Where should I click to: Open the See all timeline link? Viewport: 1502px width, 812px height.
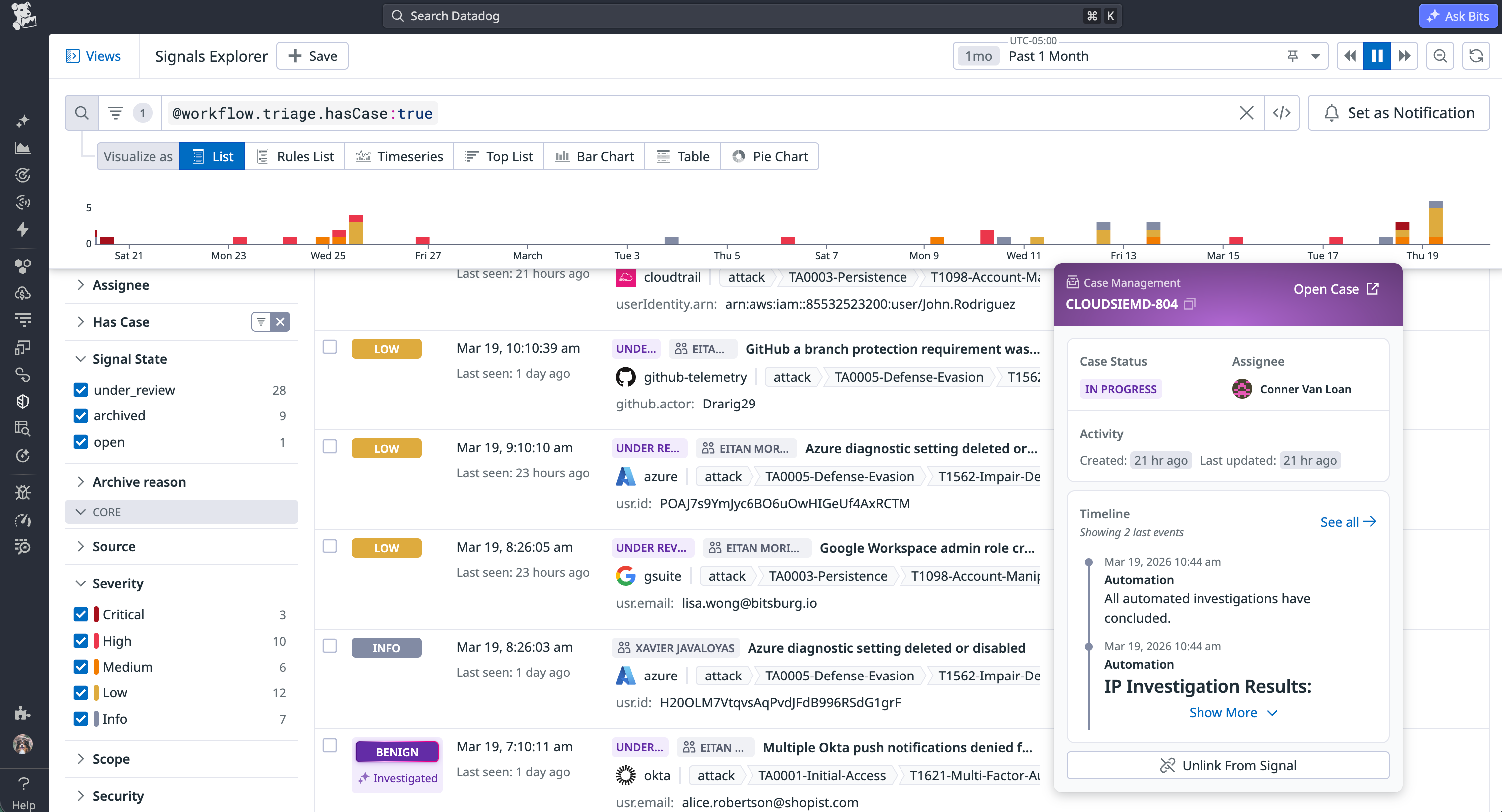pos(1347,522)
